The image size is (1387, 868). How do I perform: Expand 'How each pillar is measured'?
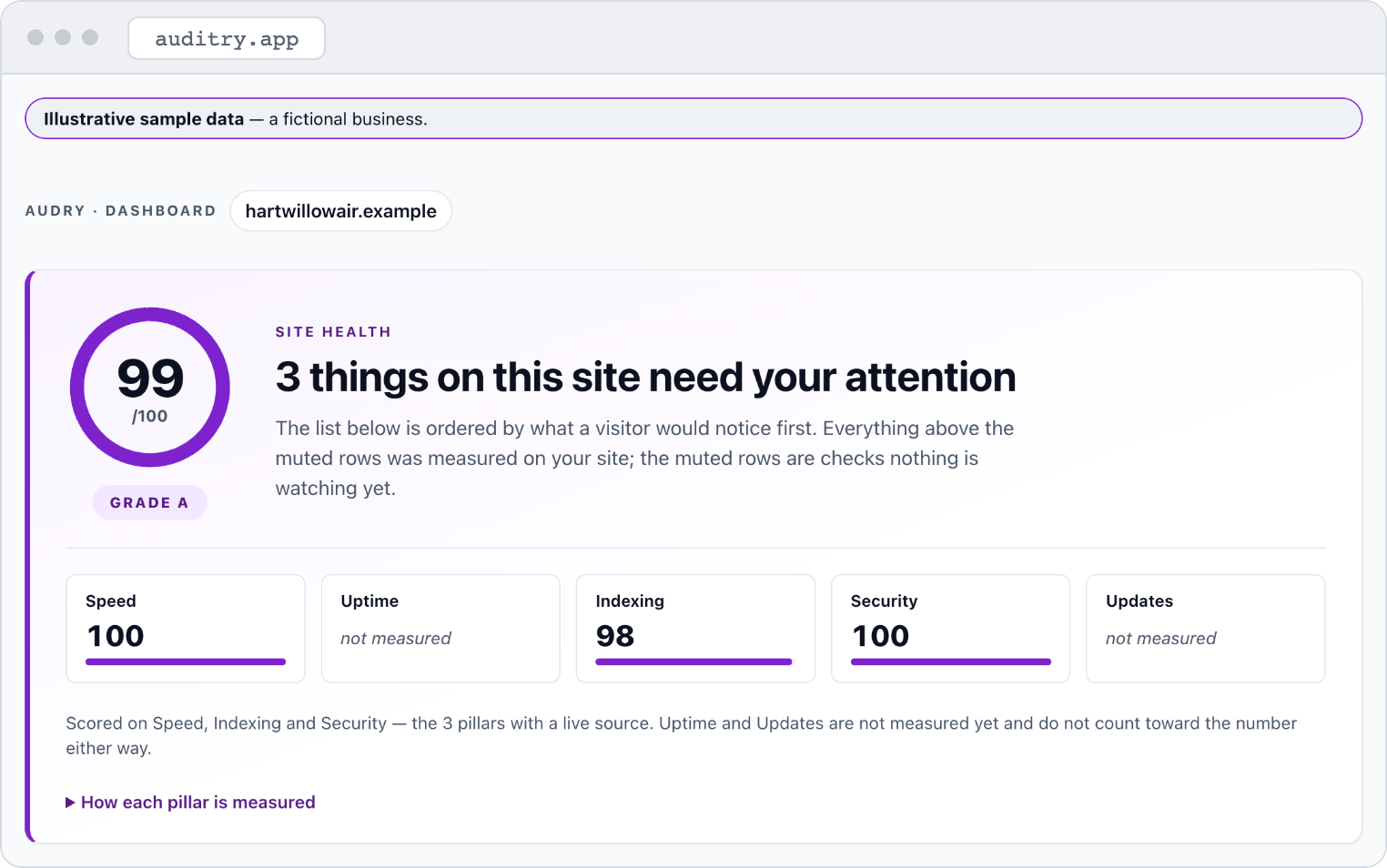[x=190, y=802]
